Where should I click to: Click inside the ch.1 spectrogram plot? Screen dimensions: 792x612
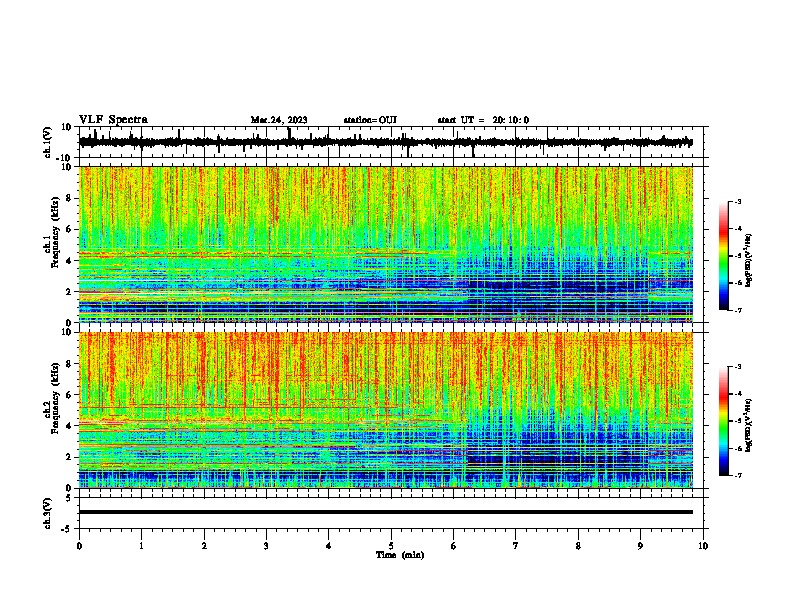[x=386, y=244]
